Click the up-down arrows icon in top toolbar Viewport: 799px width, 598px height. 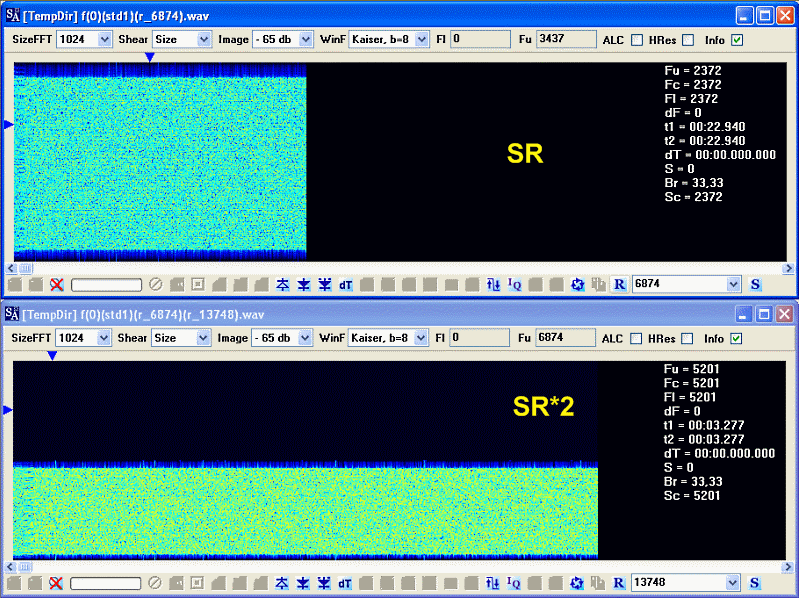(x=493, y=285)
